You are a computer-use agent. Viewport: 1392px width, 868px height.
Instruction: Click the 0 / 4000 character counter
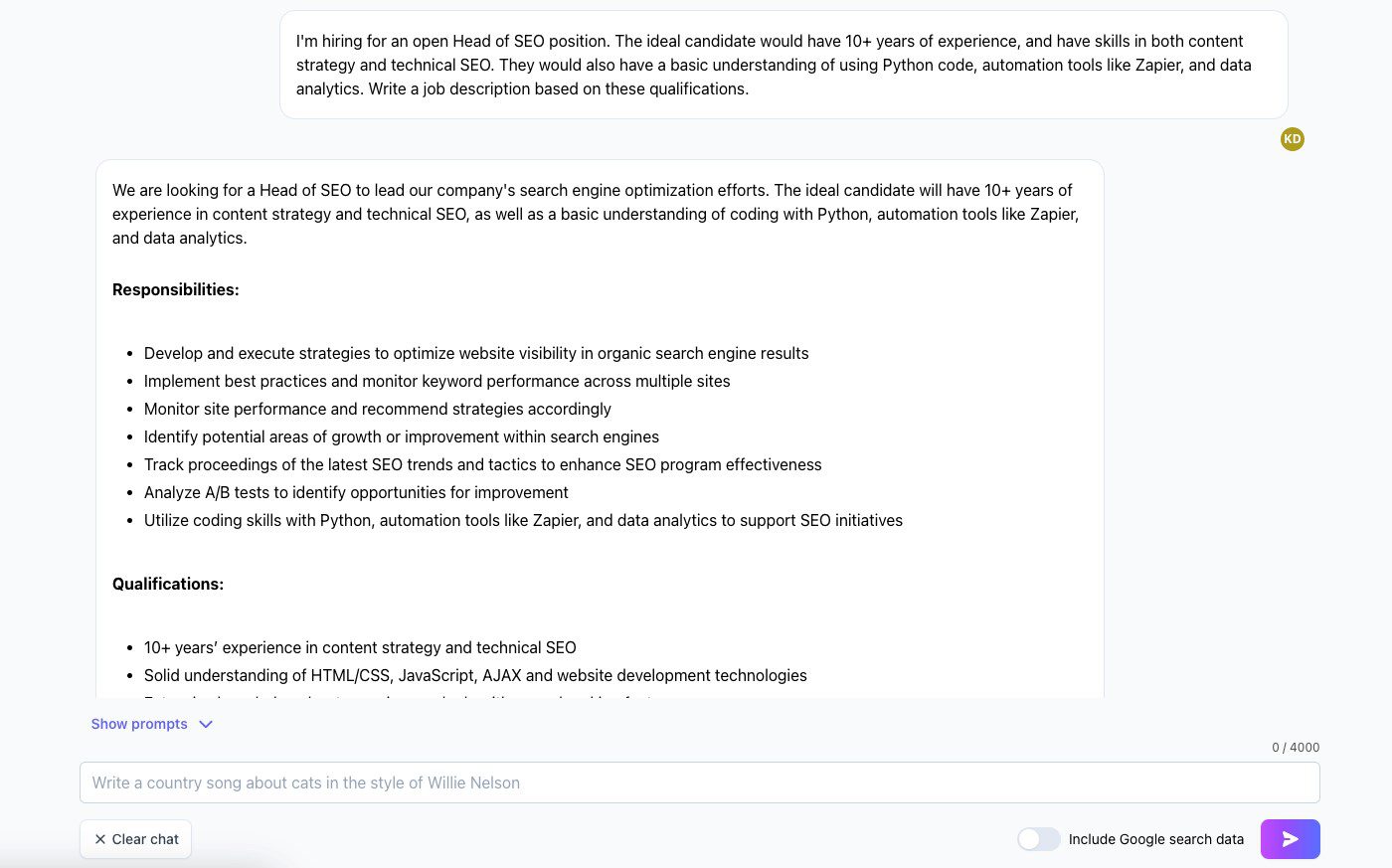[1295, 748]
